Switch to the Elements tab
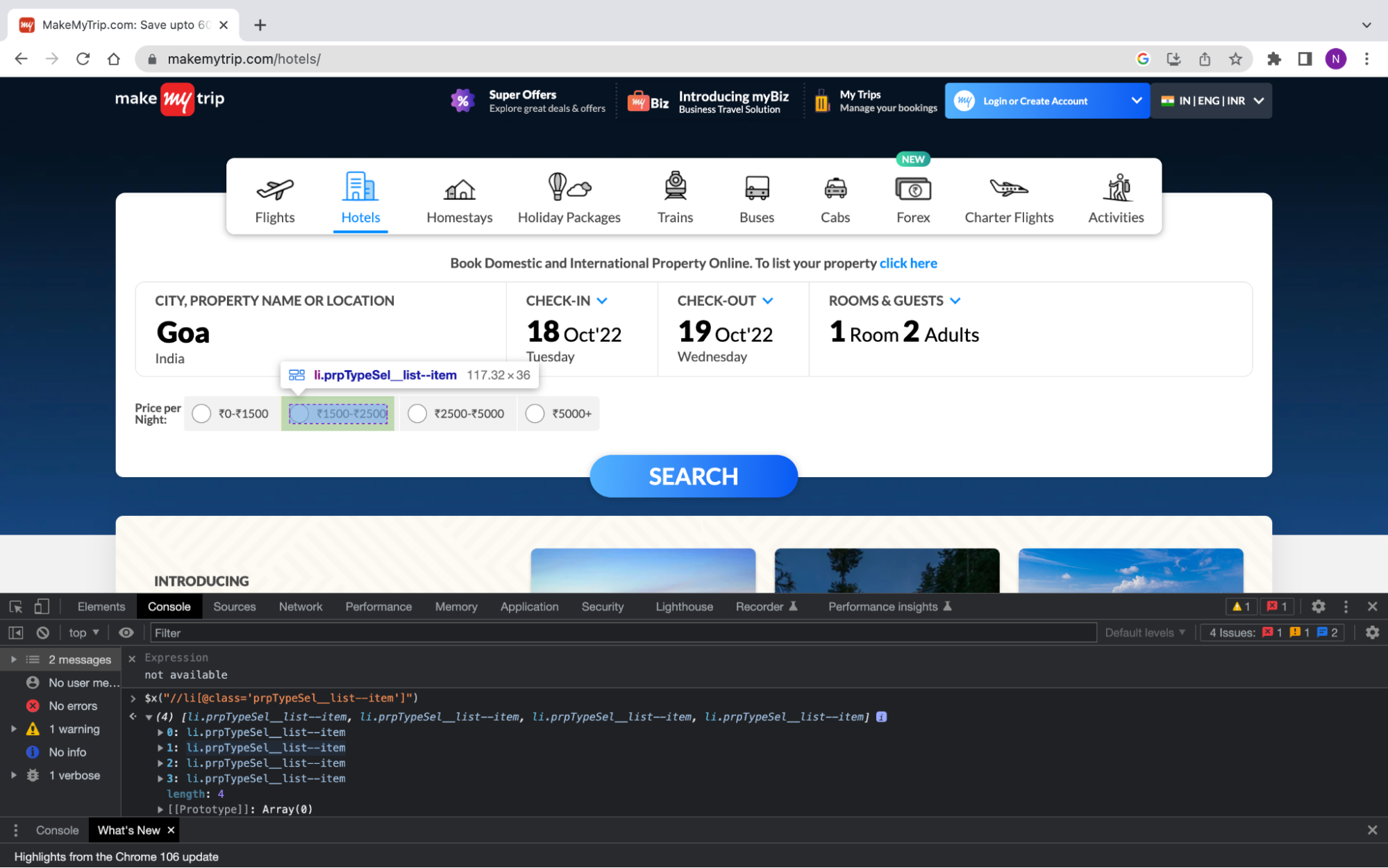This screenshot has height=868, width=1388. point(101,606)
